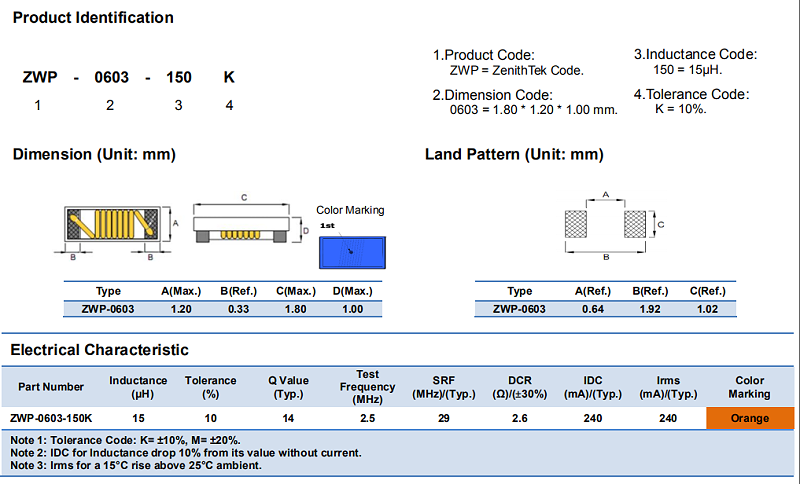This screenshot has height=484, width=800.
Task: Click "Color Marking" header in electrical table
Action: [749, 387]
